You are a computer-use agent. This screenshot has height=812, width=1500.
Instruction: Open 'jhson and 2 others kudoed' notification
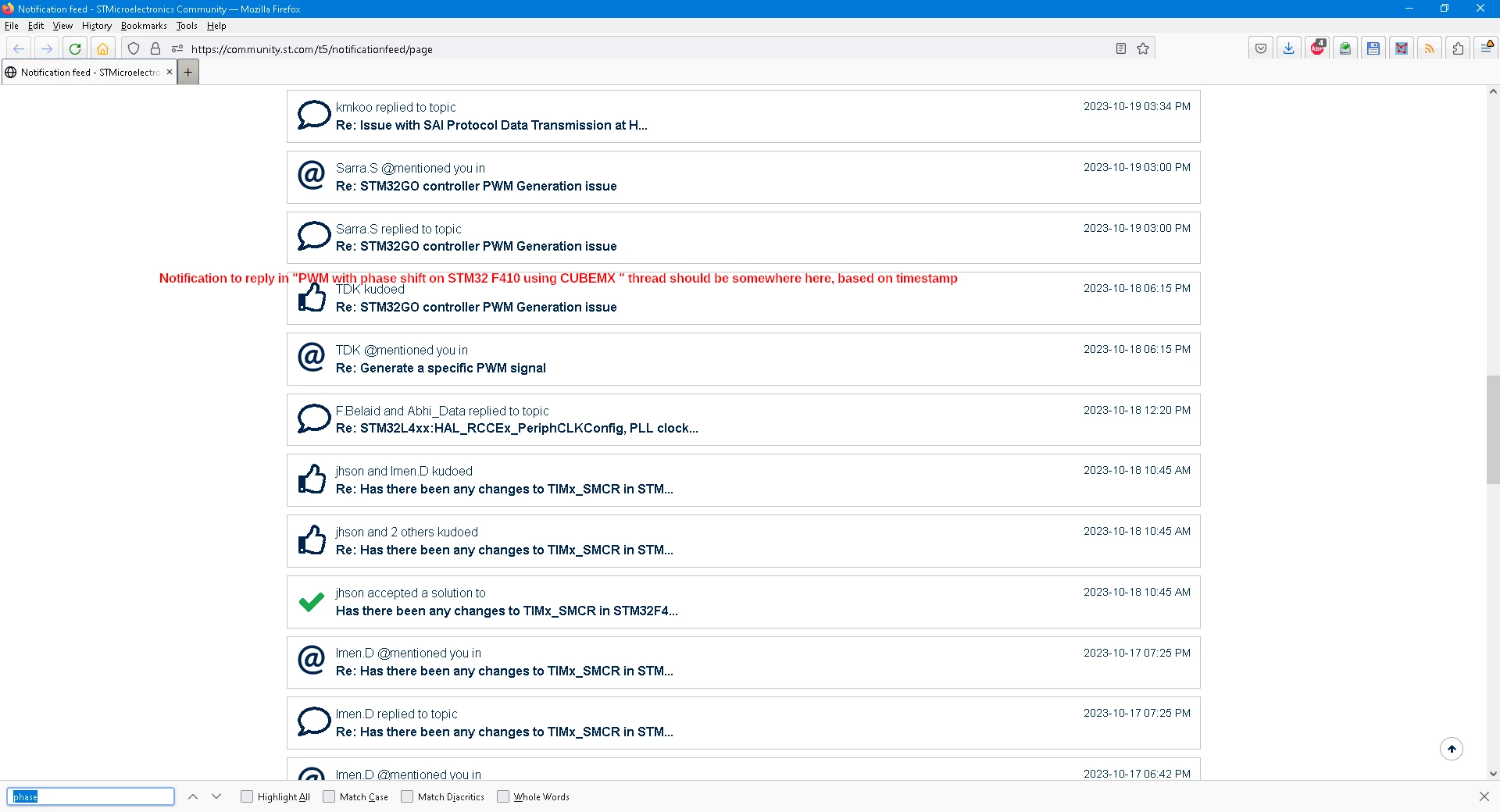(x=744, y=541)
